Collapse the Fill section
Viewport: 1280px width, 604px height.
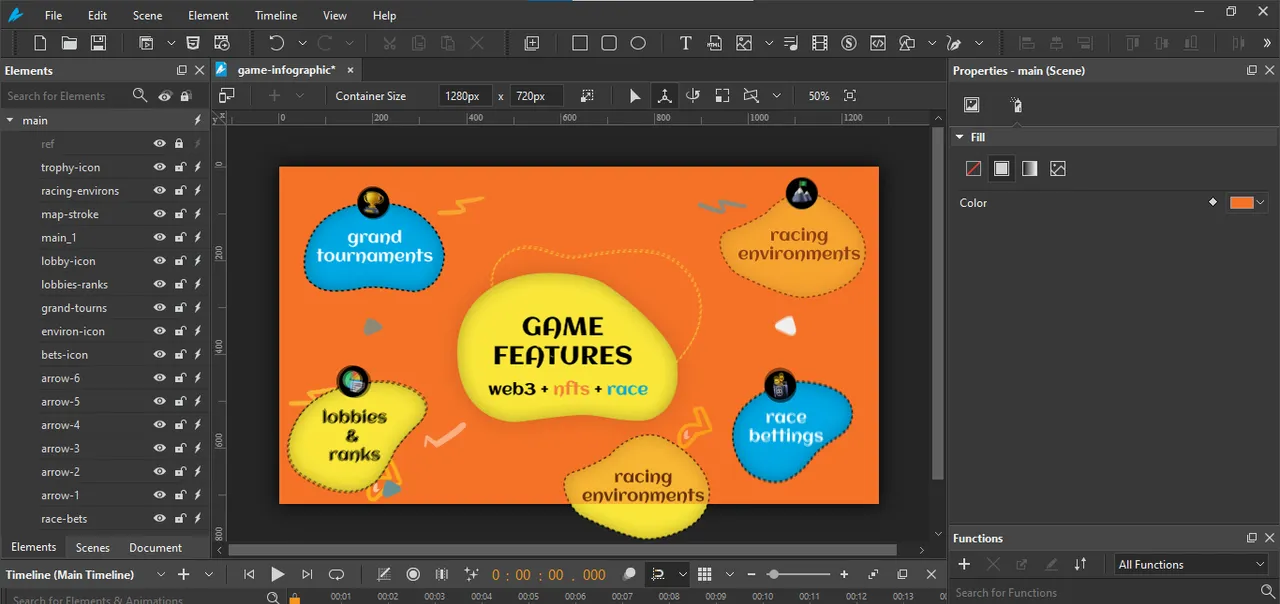point(960,137)
